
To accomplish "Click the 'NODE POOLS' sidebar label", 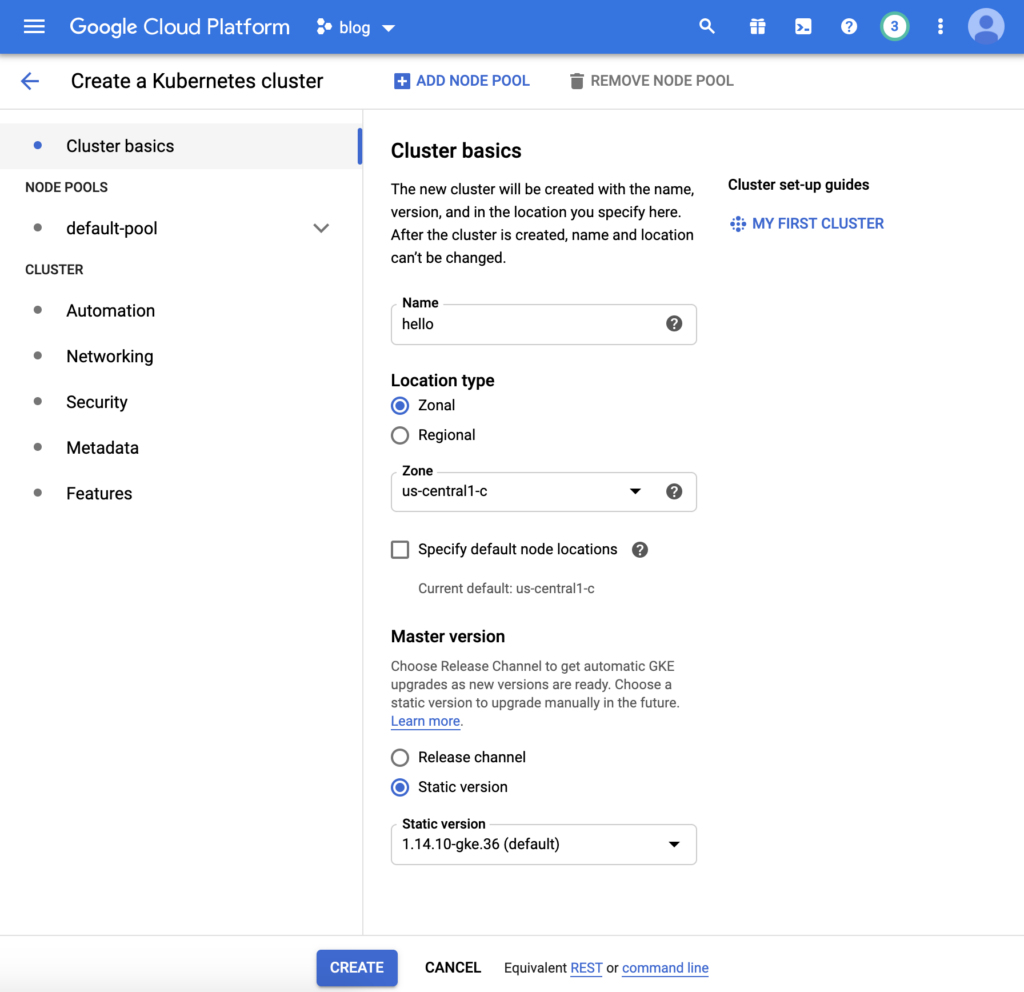I will coord(67,187).
